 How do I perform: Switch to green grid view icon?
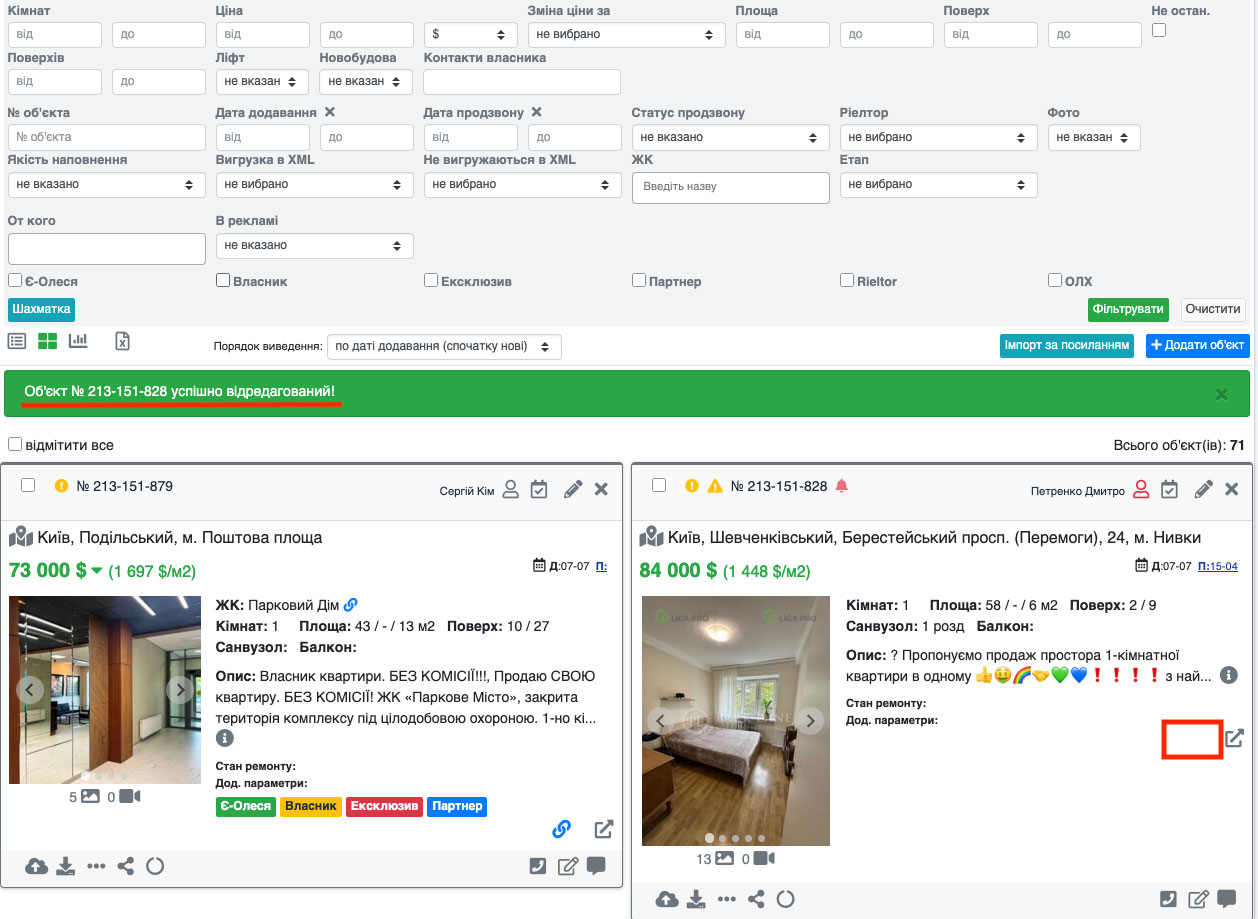tap(47, 341)
